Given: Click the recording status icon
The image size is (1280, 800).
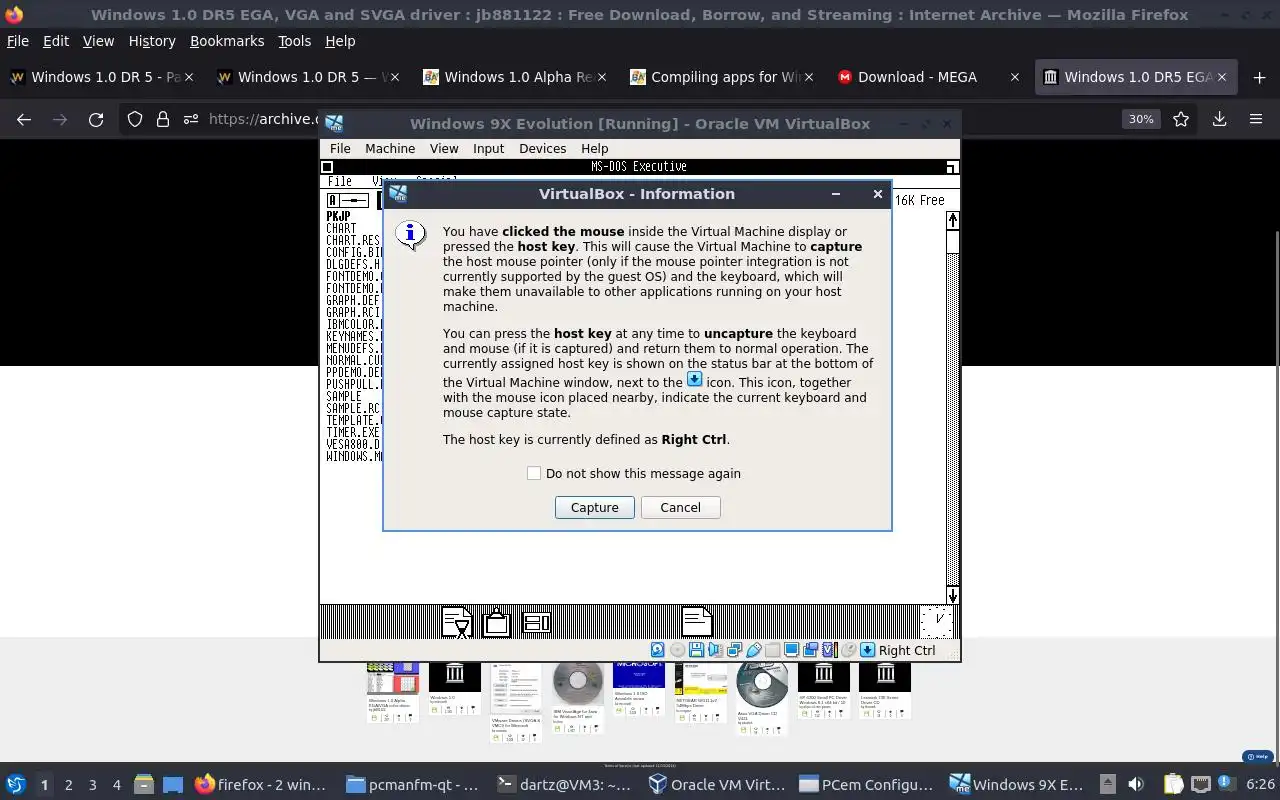Looking at the screenshot, I should (810, 650).
